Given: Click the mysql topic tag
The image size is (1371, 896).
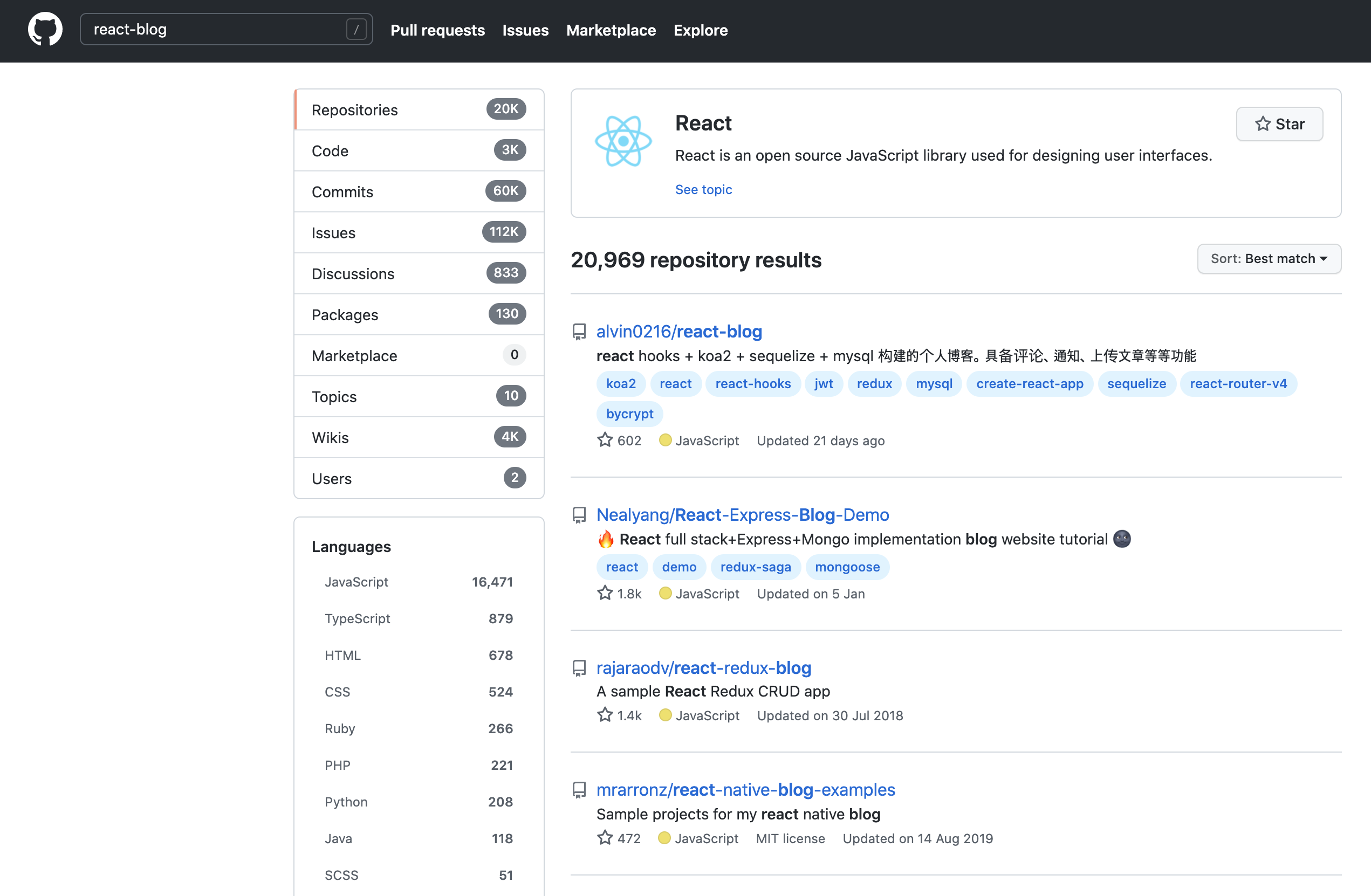Looking at the screenshot, I should pyautogui.click(x=934, y=383).
